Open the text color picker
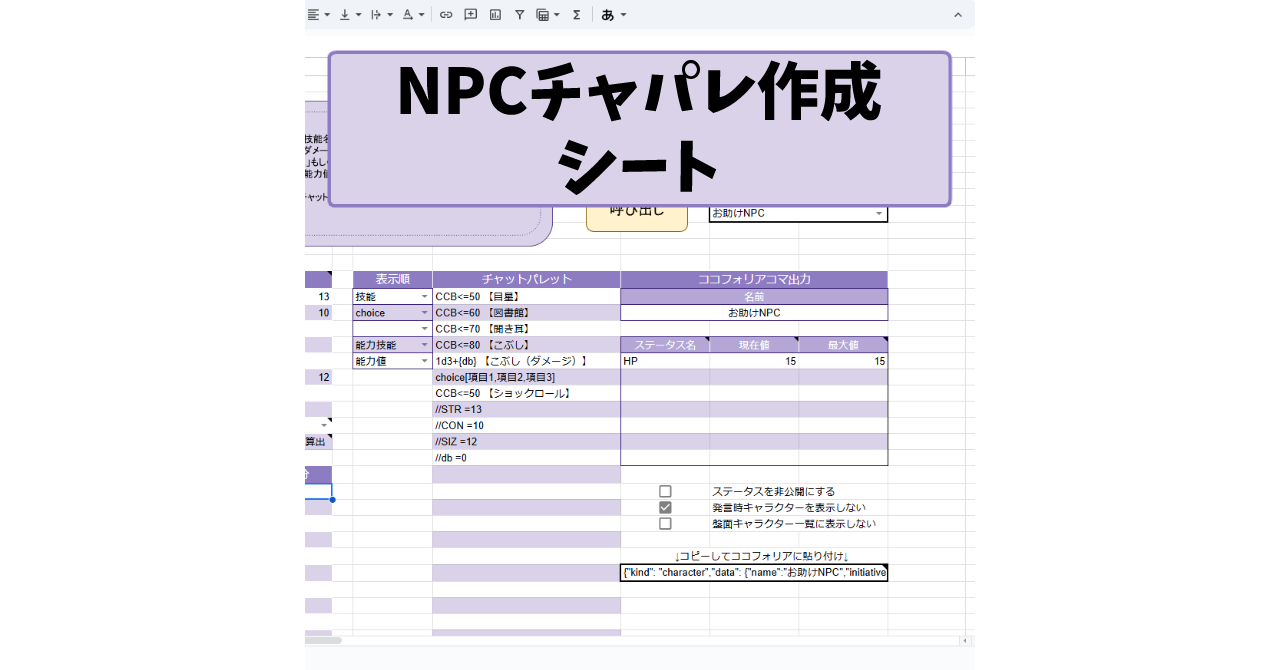This screenshot has height=670, width=1280. (408, 15)
